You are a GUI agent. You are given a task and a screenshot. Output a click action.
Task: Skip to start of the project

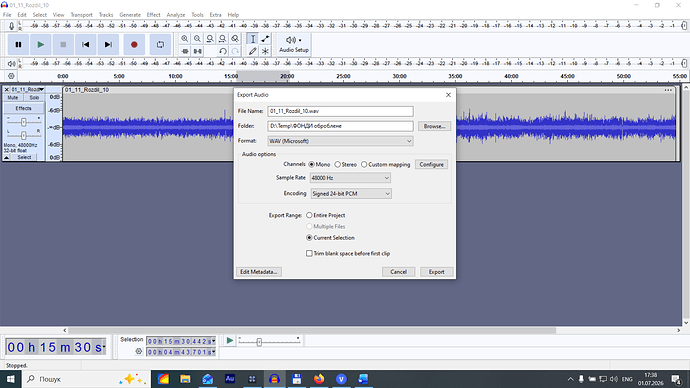pos(85,44)
